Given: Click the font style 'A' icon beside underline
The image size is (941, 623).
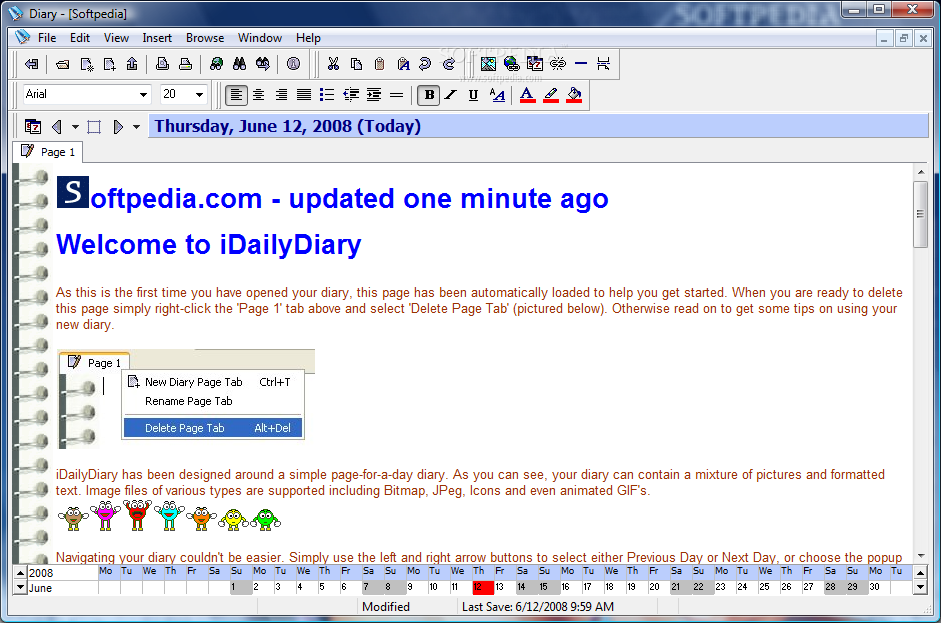Looking at the screenshot, I should pos(497,95).
